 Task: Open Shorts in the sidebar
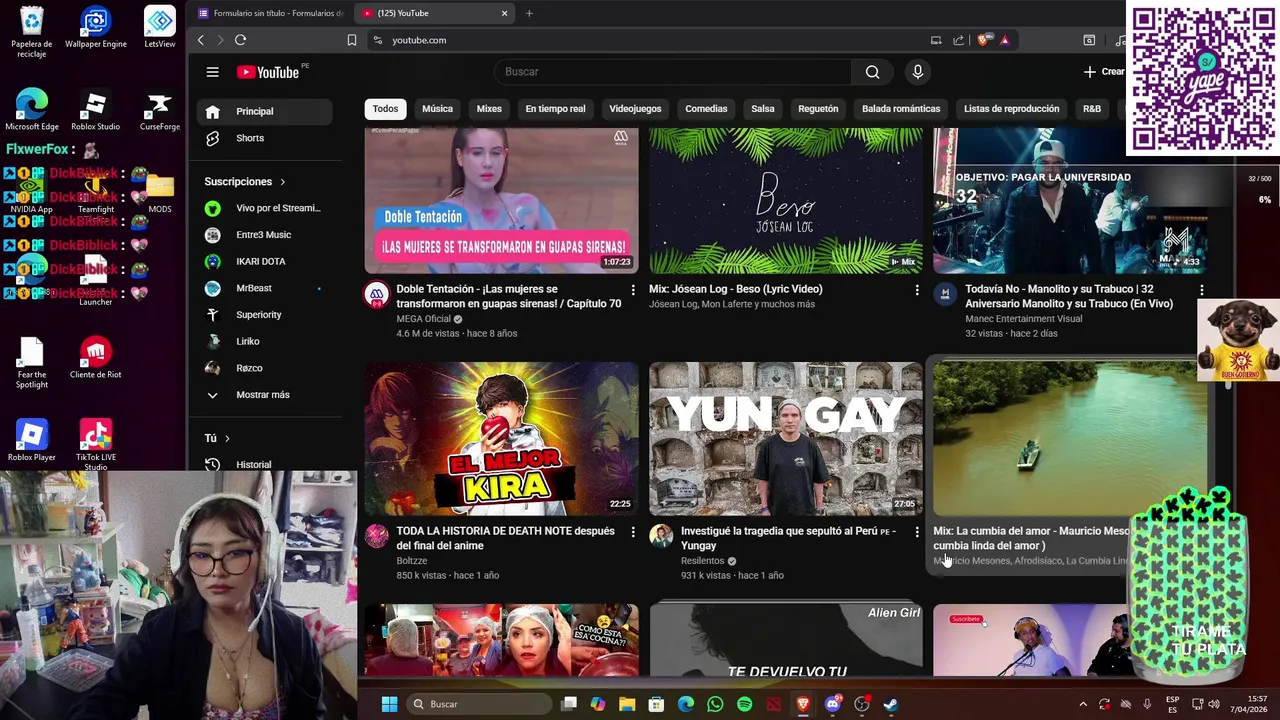264,138
